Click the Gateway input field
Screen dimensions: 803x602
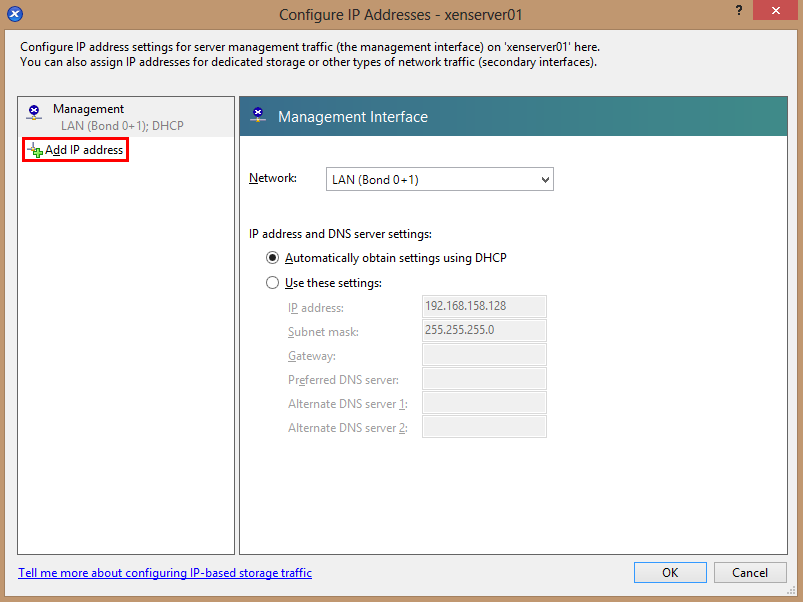point(484,355)
